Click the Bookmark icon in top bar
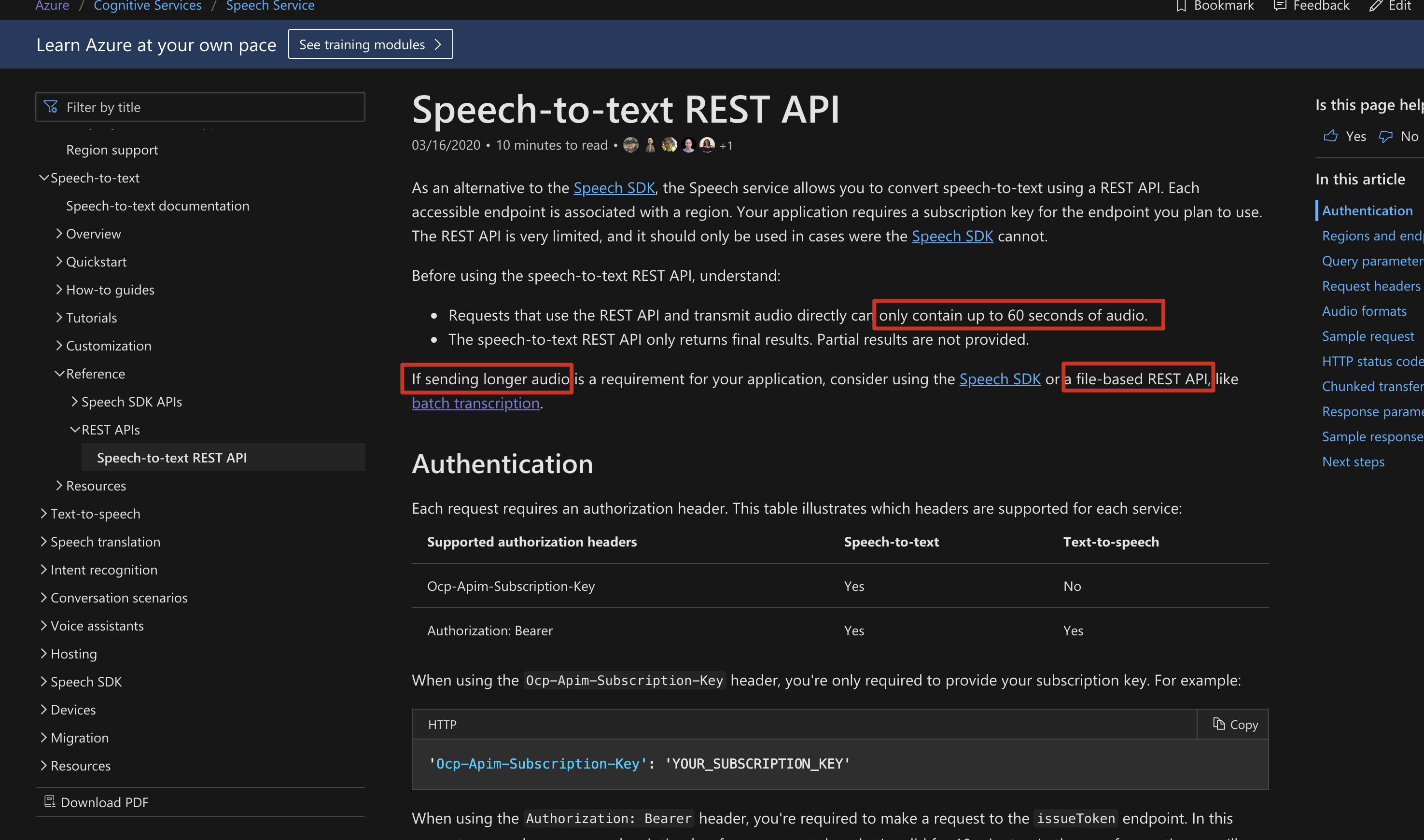The height and width of the screenshot is (840, 1424). coord(1181,6)
